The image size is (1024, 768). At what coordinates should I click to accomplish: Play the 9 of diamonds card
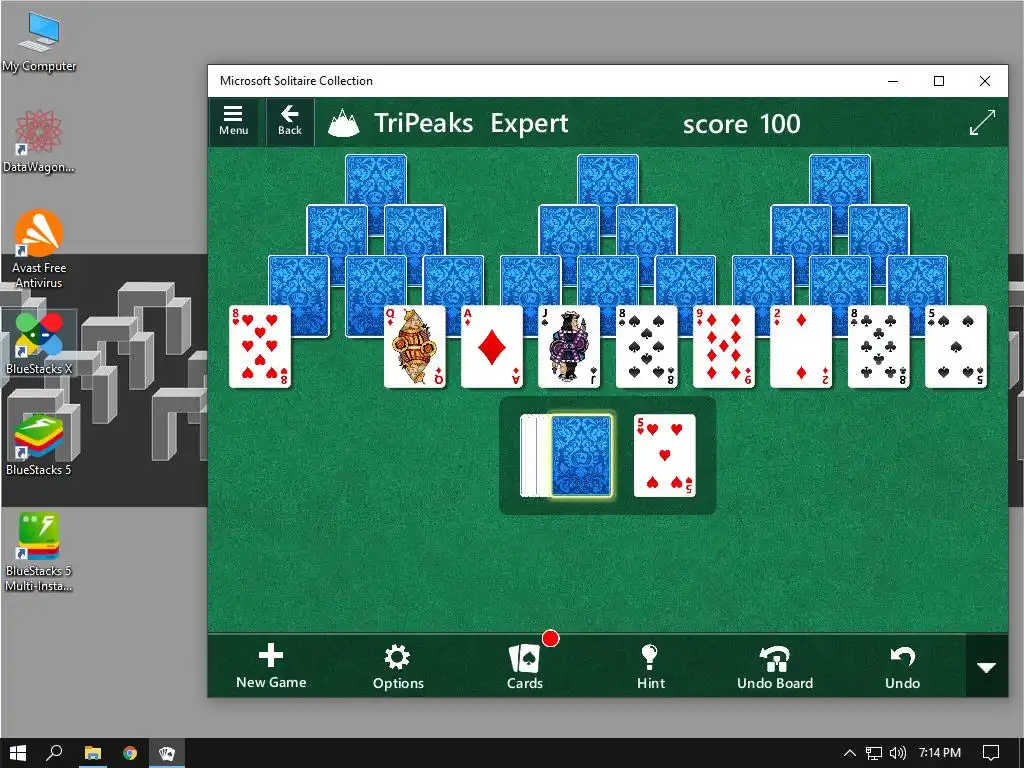(724, 346)
